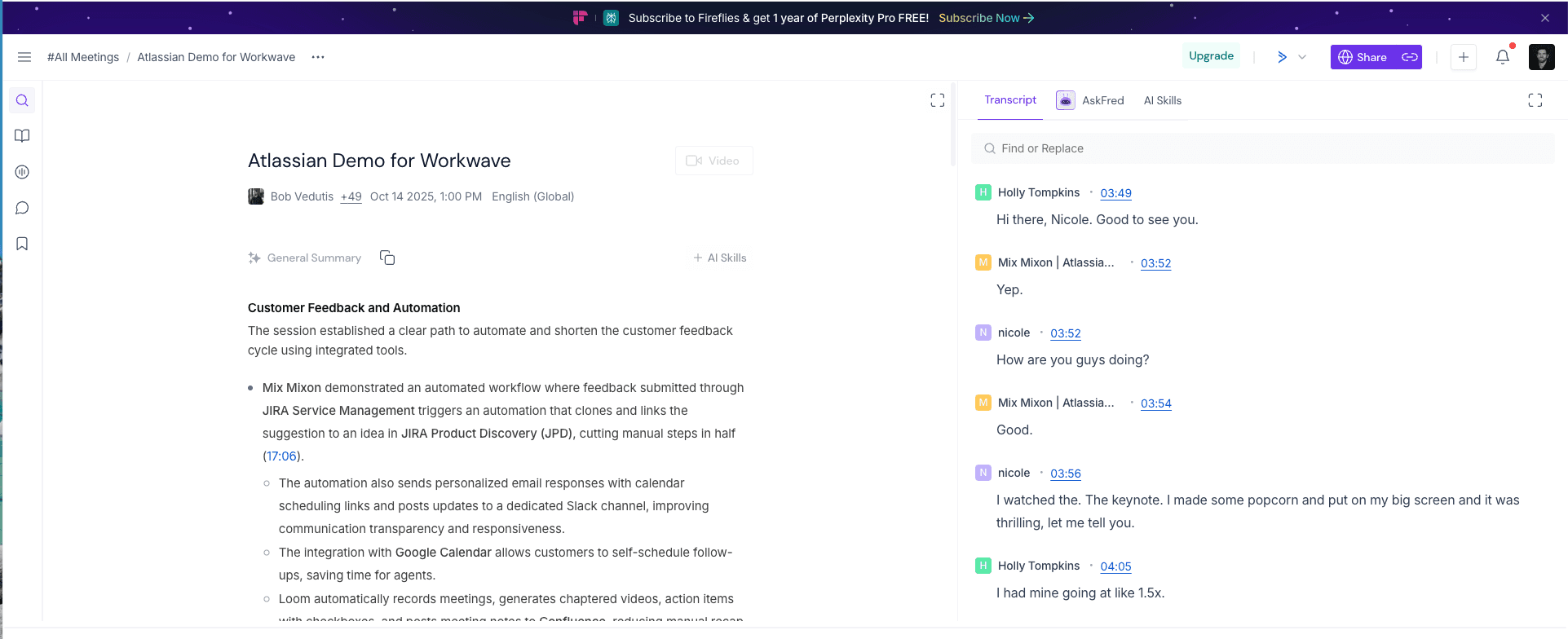
Task: Click the Fireflies logo in the banner
Action: coord(580,18)
